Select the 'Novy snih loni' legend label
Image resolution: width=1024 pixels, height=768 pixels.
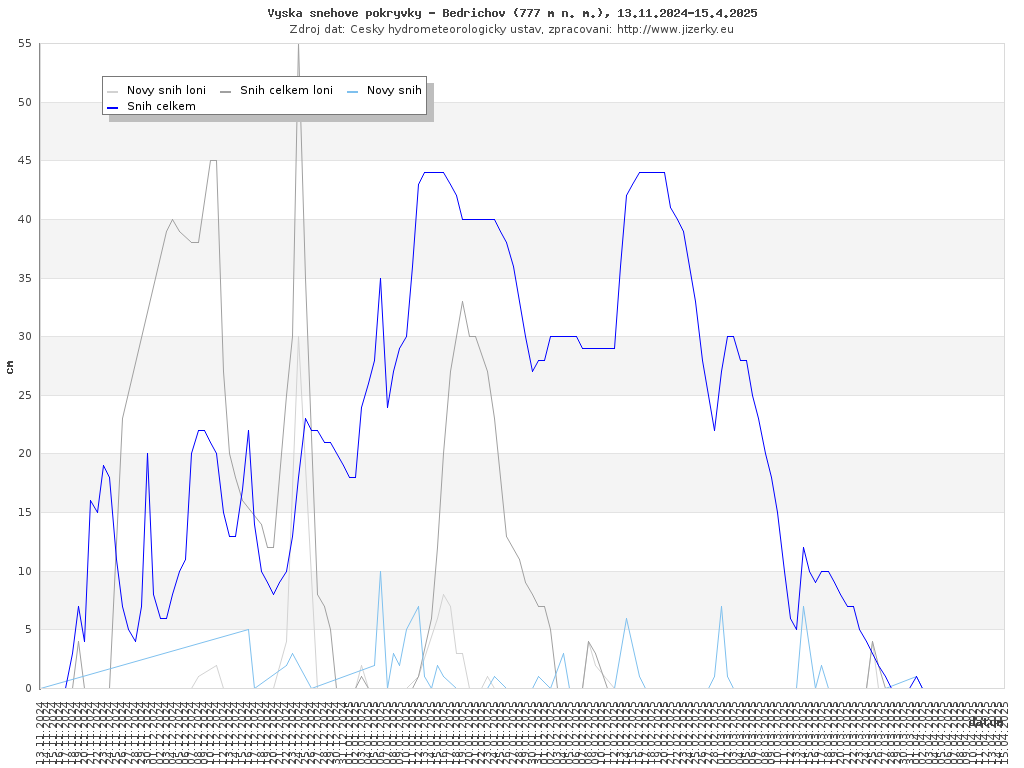coord(166,91)
